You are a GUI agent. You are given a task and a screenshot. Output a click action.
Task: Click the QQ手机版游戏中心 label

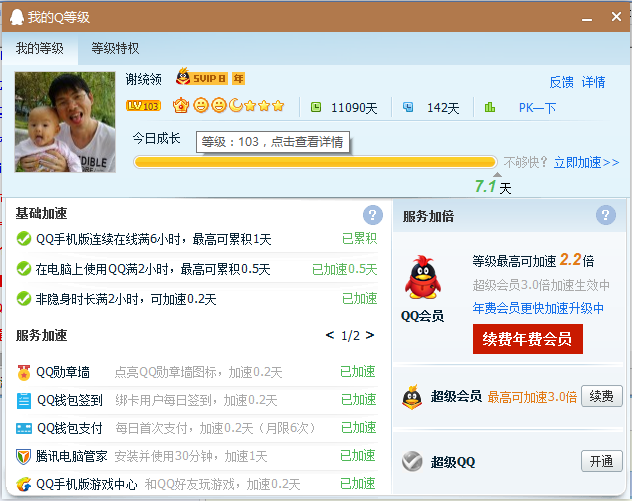(87, 484)
